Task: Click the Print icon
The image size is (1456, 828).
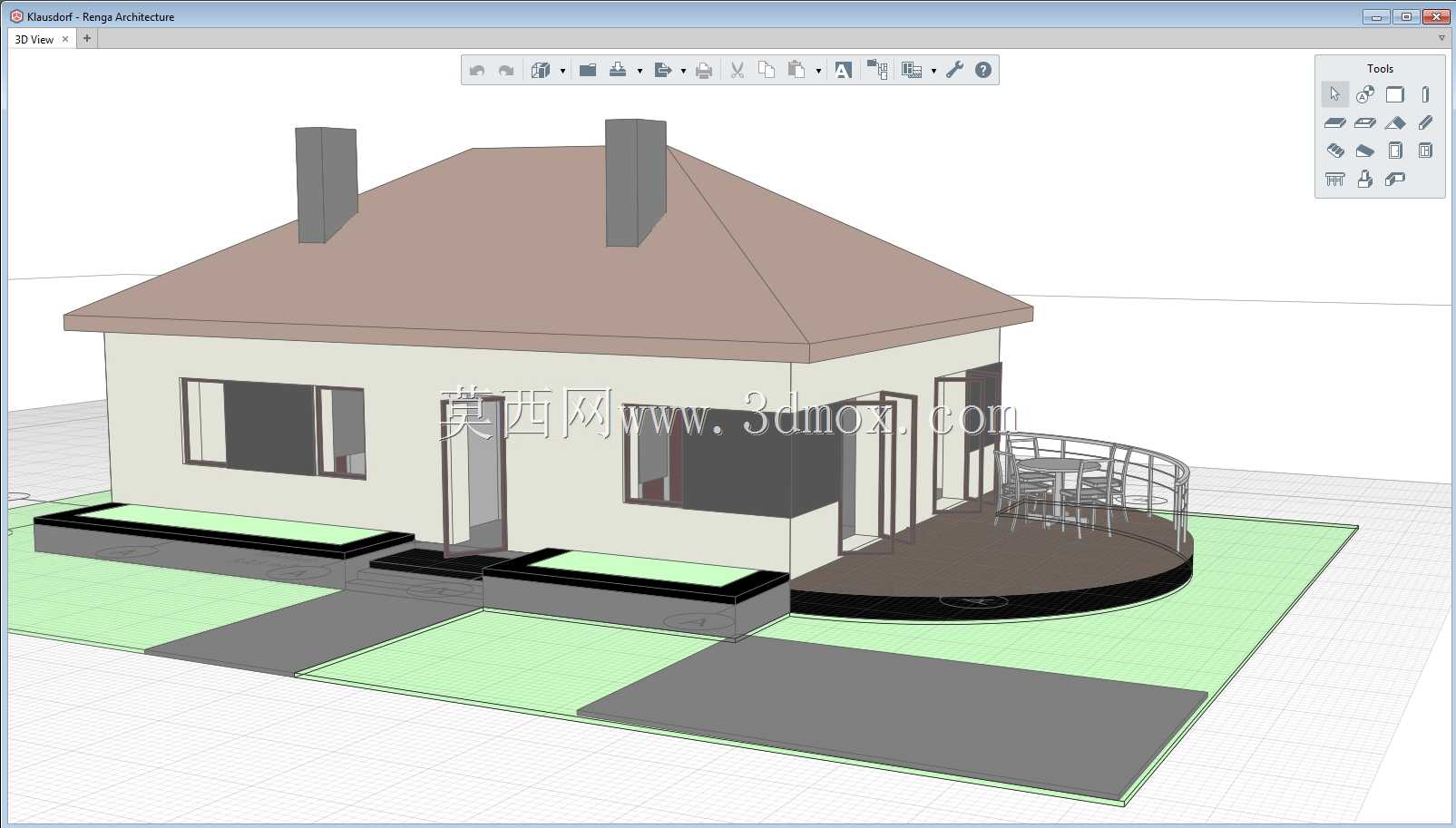Action: [704, 70]
